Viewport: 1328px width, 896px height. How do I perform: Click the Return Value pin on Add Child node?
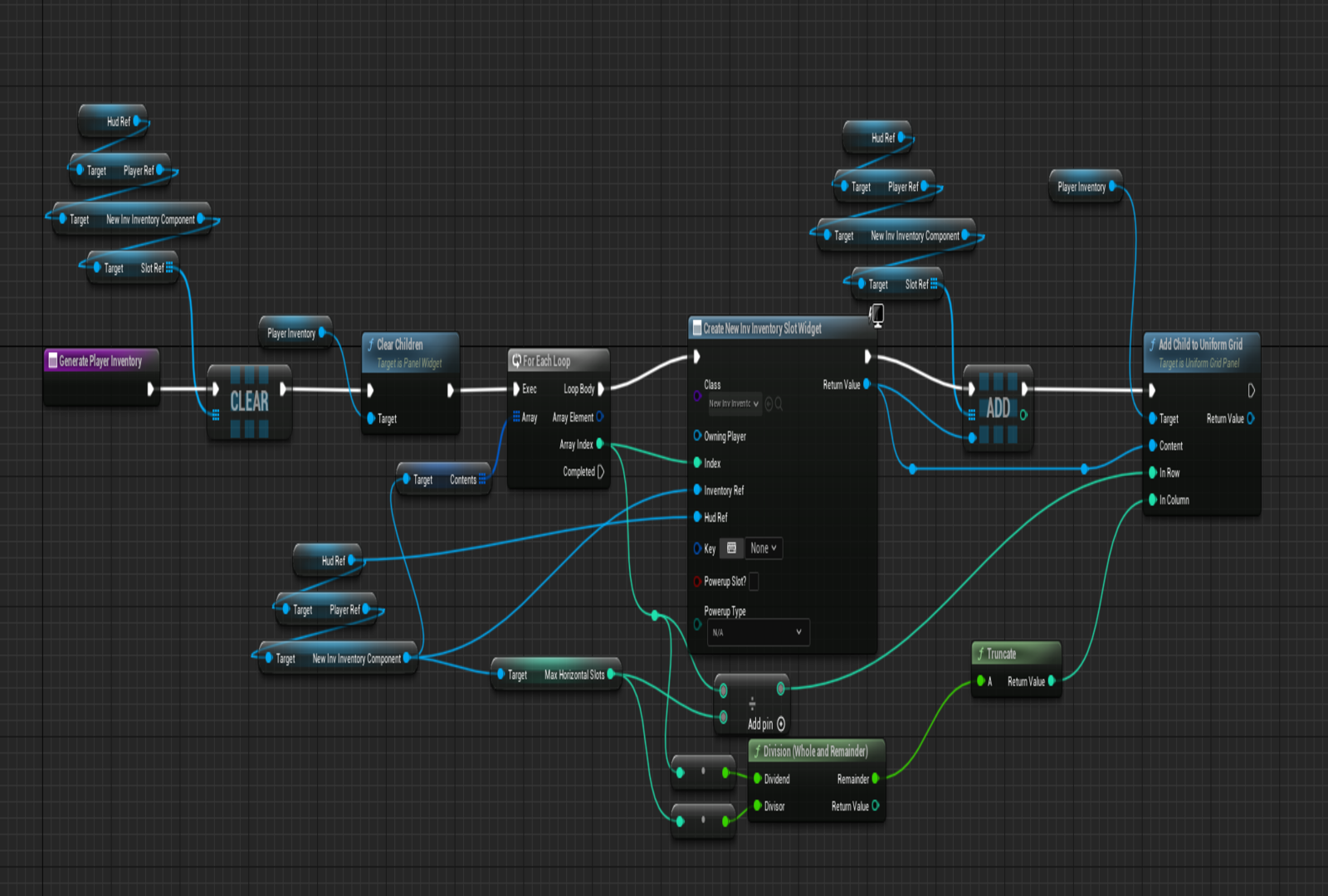pos(1251,418)
